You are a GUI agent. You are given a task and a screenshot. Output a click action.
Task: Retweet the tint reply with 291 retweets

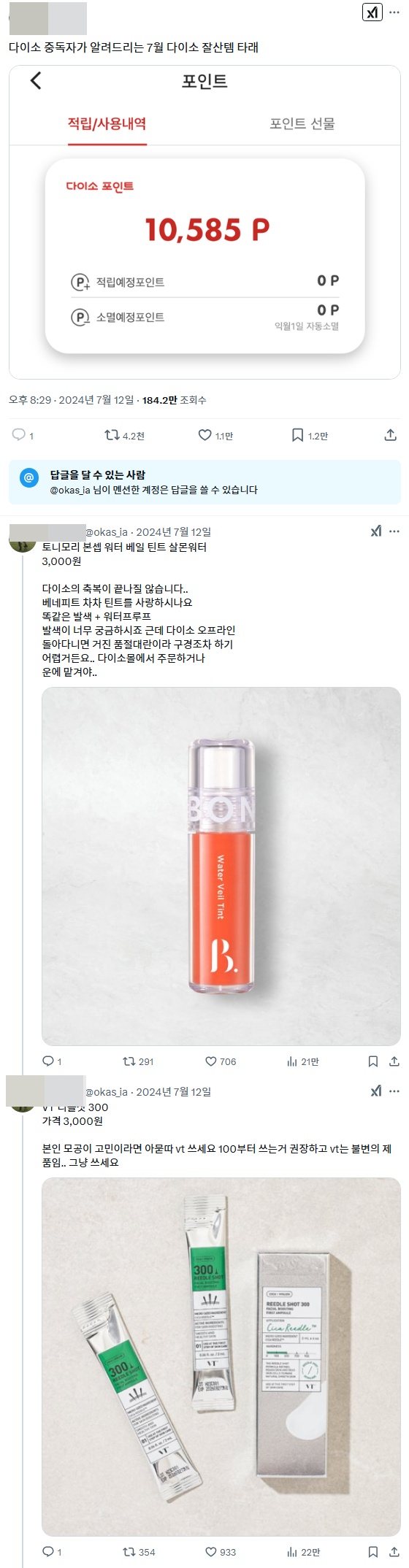click(x=138, y=1061)
